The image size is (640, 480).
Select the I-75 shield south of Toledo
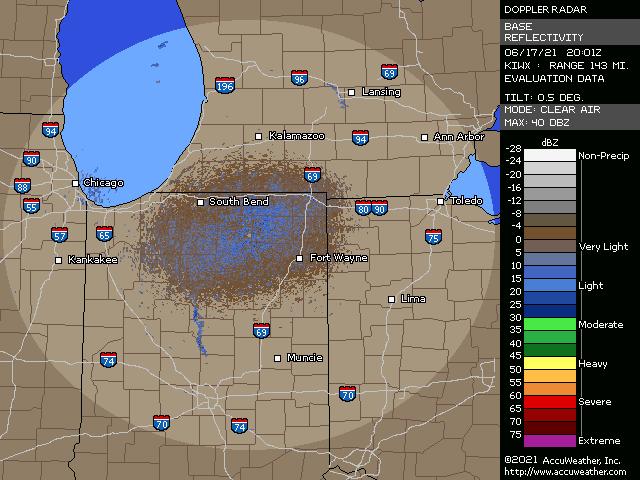tap(433, 237)
